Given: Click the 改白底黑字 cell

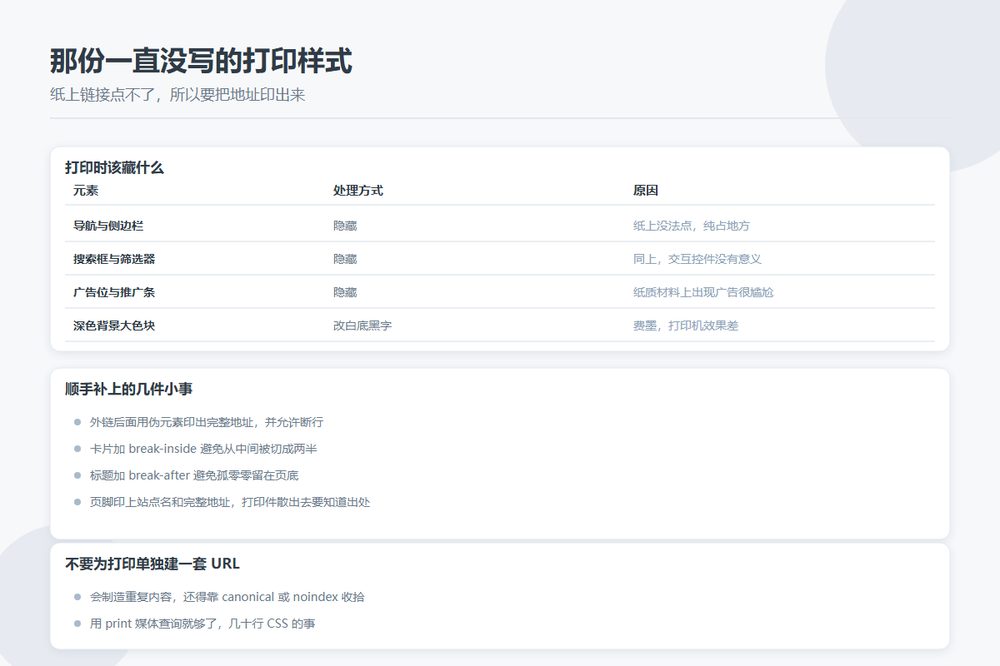Looking at the screenshot, I should [362, 325].
